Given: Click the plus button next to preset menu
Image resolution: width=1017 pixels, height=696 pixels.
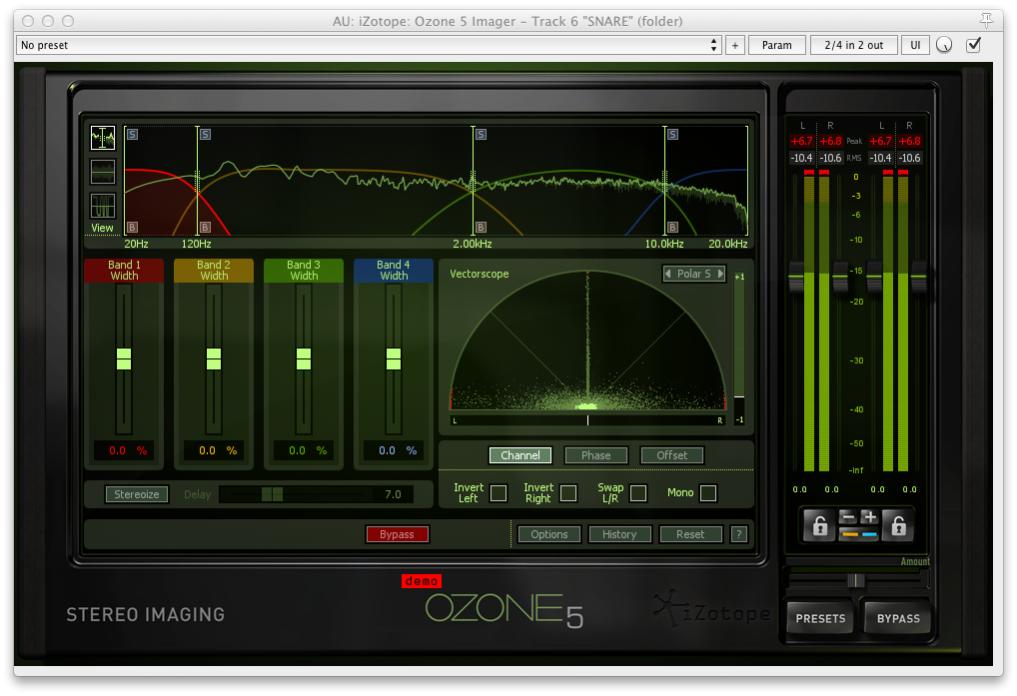Looking at the screenshot, I should 735,45.
